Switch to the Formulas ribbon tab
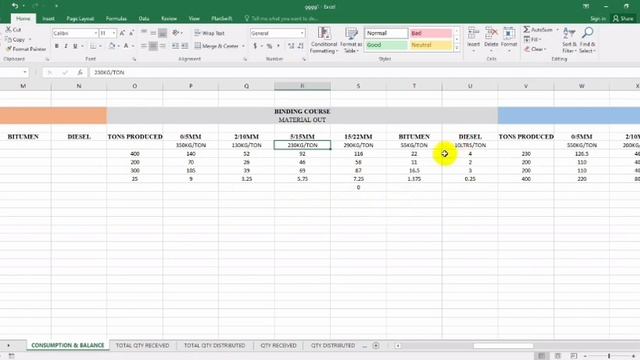The image size is (640, 360). click(x=116, y=19)
